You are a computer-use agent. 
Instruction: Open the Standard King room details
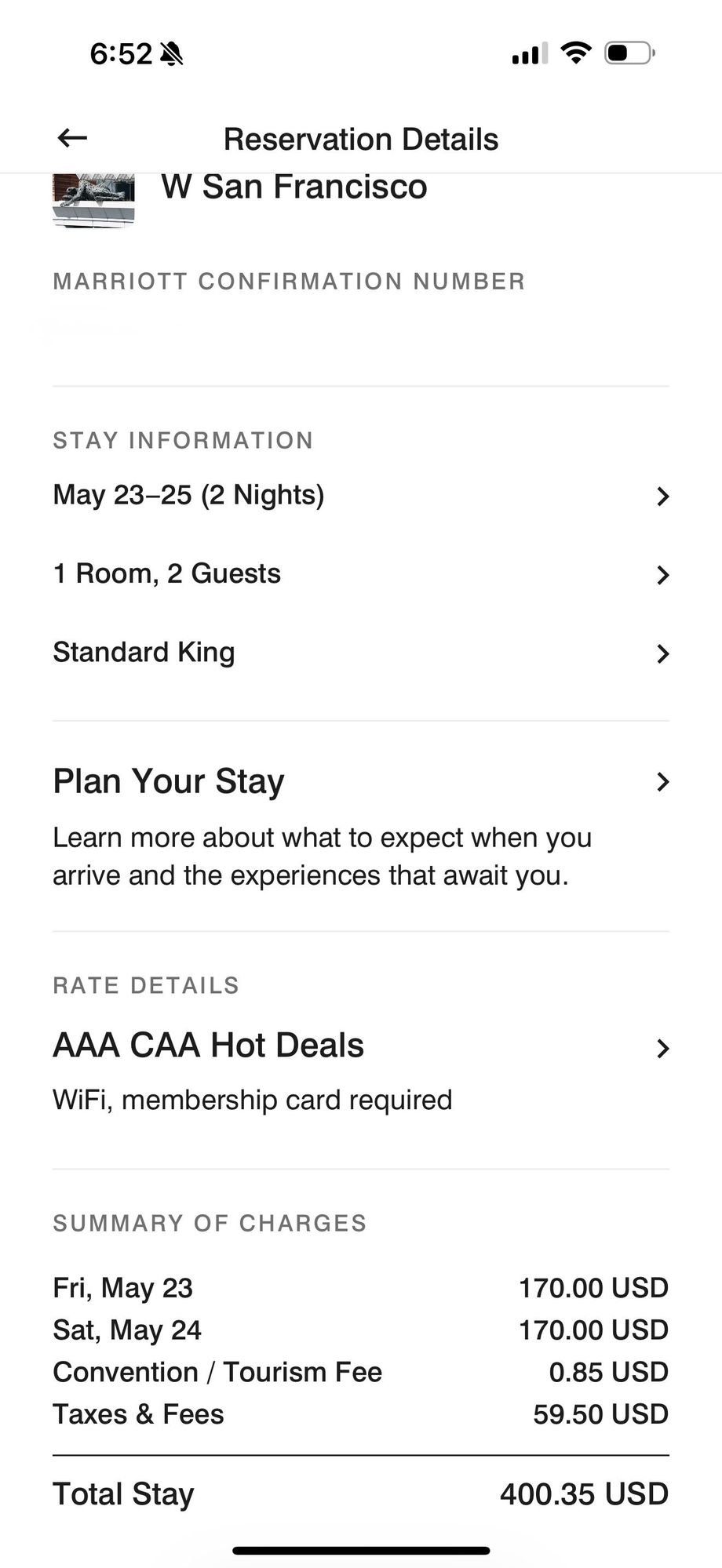[361, 653]
